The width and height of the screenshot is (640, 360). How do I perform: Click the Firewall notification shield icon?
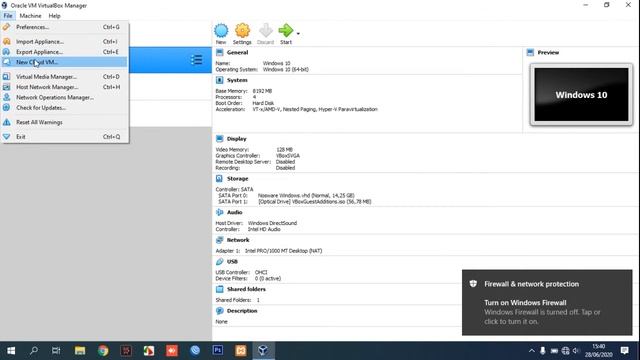coord(473,284)
